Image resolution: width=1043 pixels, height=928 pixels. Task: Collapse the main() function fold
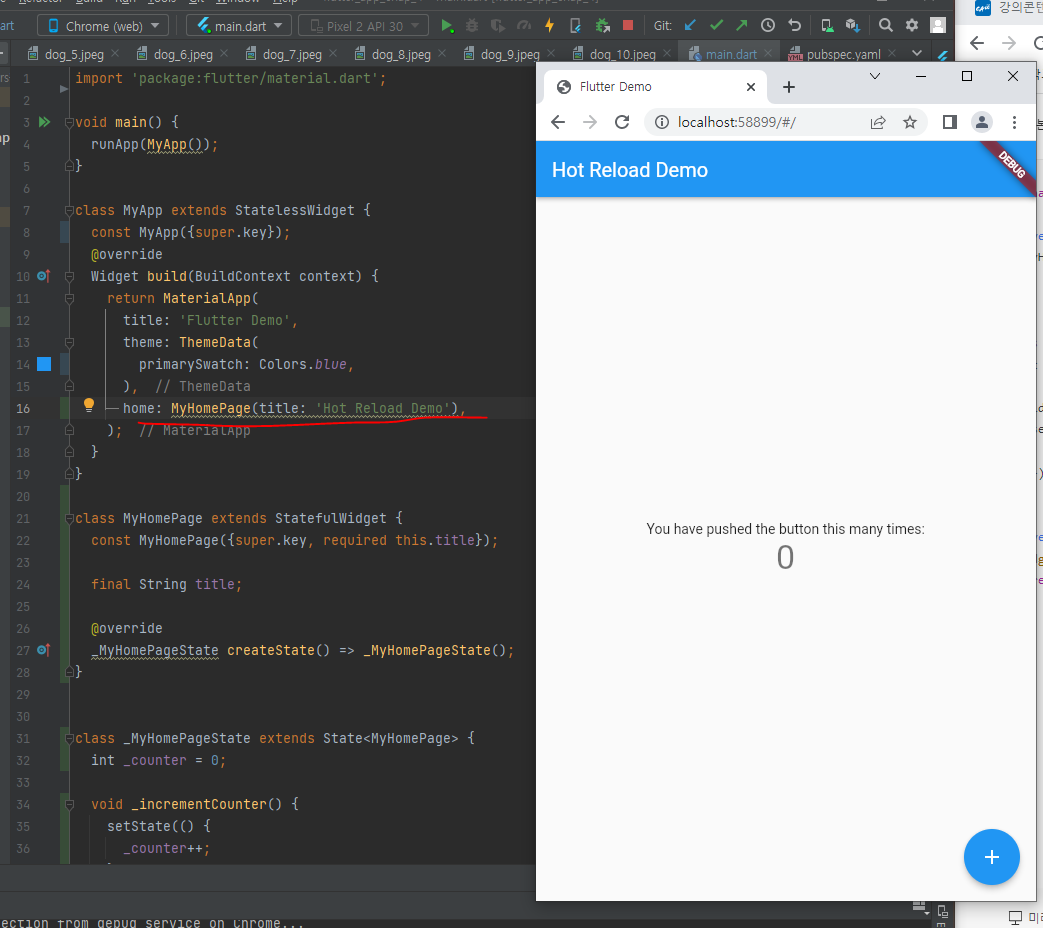point(69,122)
